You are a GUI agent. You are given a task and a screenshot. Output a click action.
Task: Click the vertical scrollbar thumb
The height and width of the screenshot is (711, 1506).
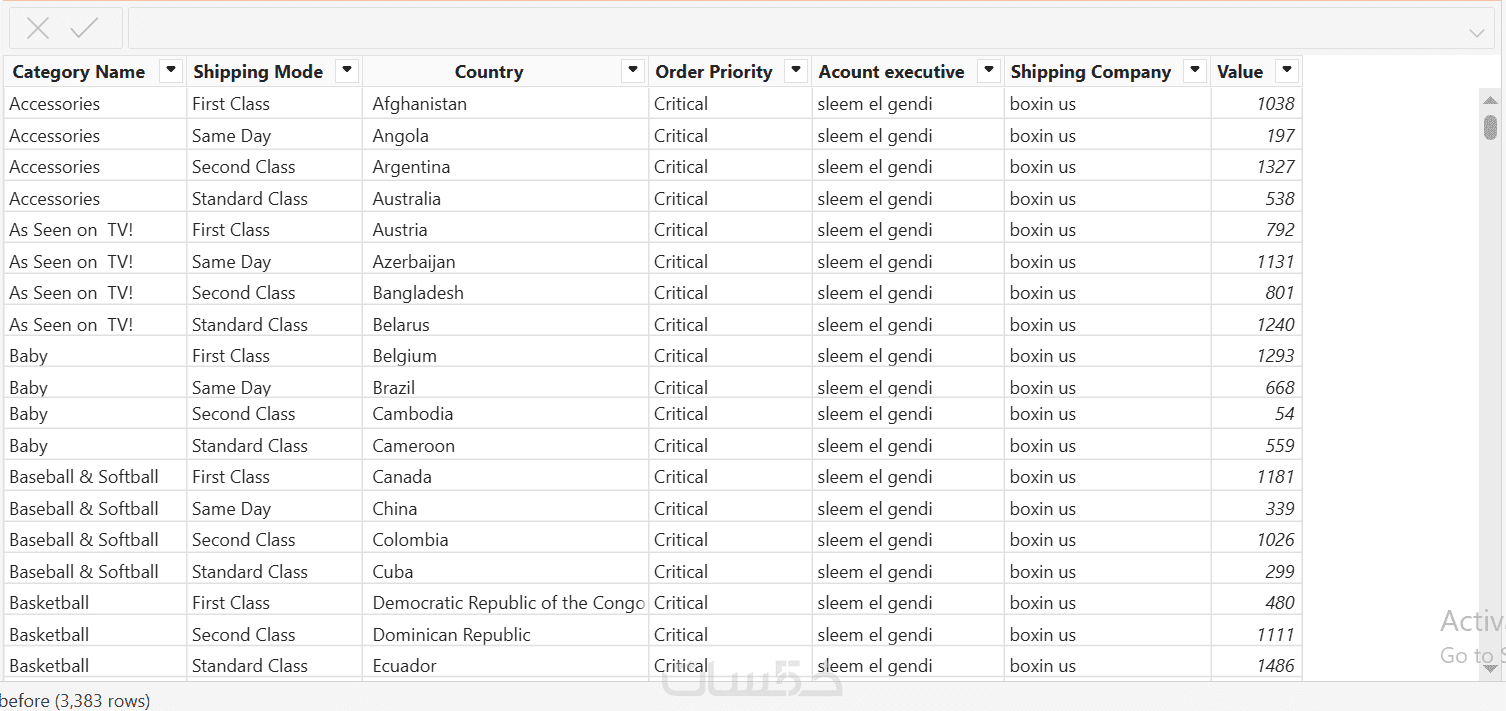point(1490,127)
